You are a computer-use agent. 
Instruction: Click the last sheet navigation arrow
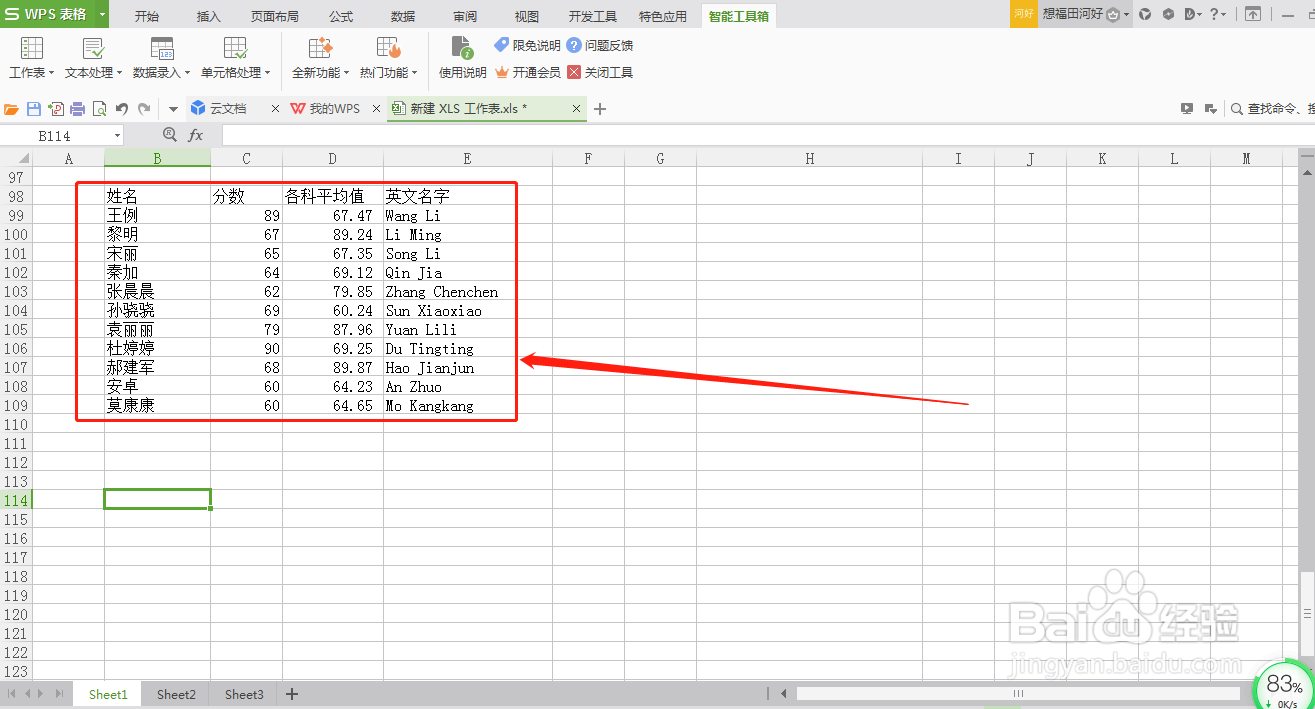[58, 693]
